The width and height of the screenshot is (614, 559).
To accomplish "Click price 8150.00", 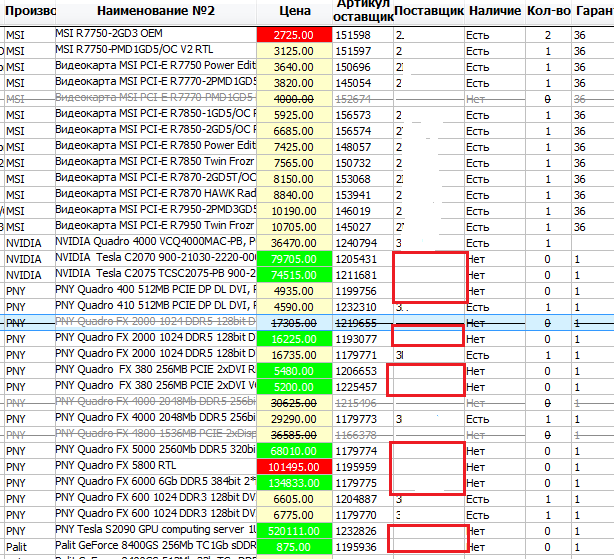I will [294, 179].
